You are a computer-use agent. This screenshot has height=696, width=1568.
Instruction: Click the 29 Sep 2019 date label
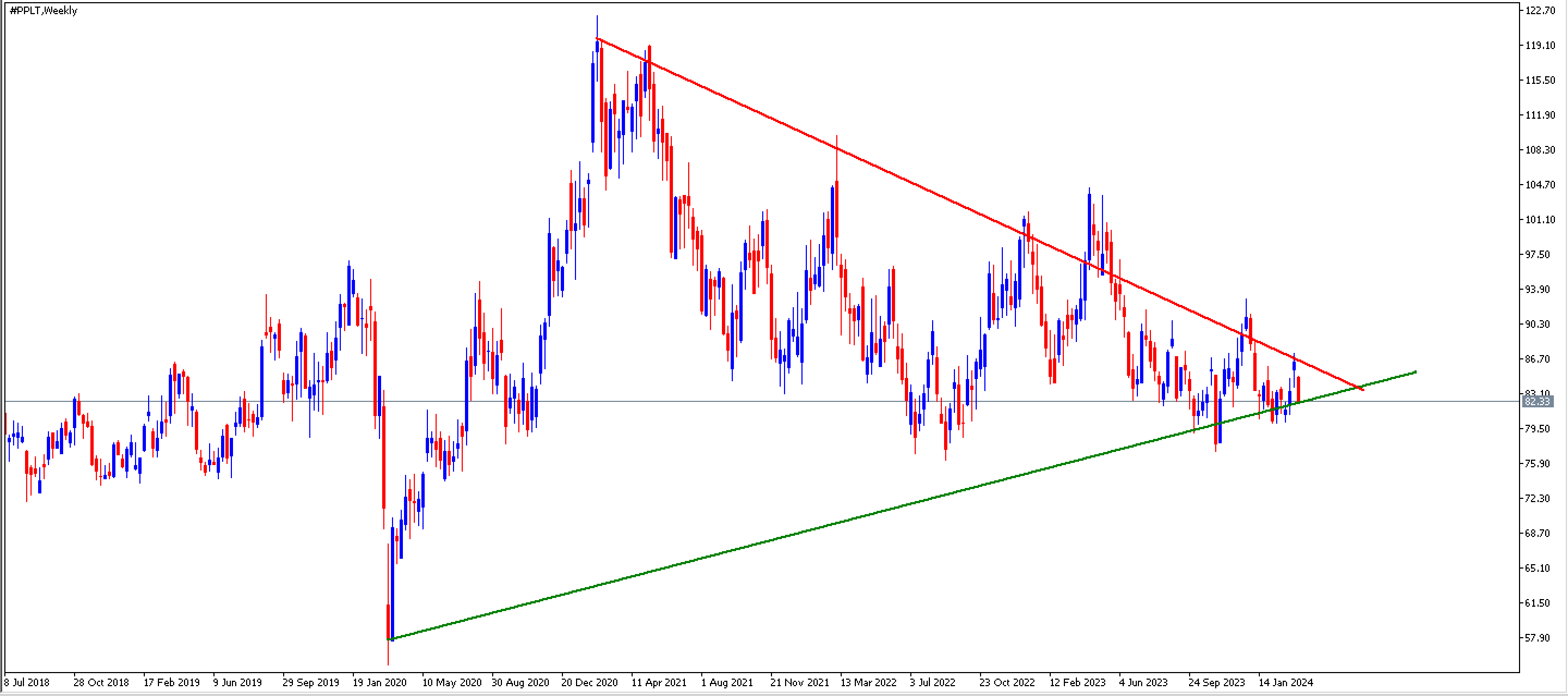pyautogui.click(x=310, y=682)
